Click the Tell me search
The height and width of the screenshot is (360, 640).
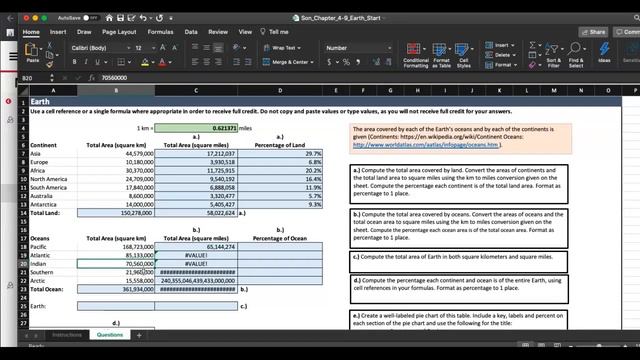point(274,32)
